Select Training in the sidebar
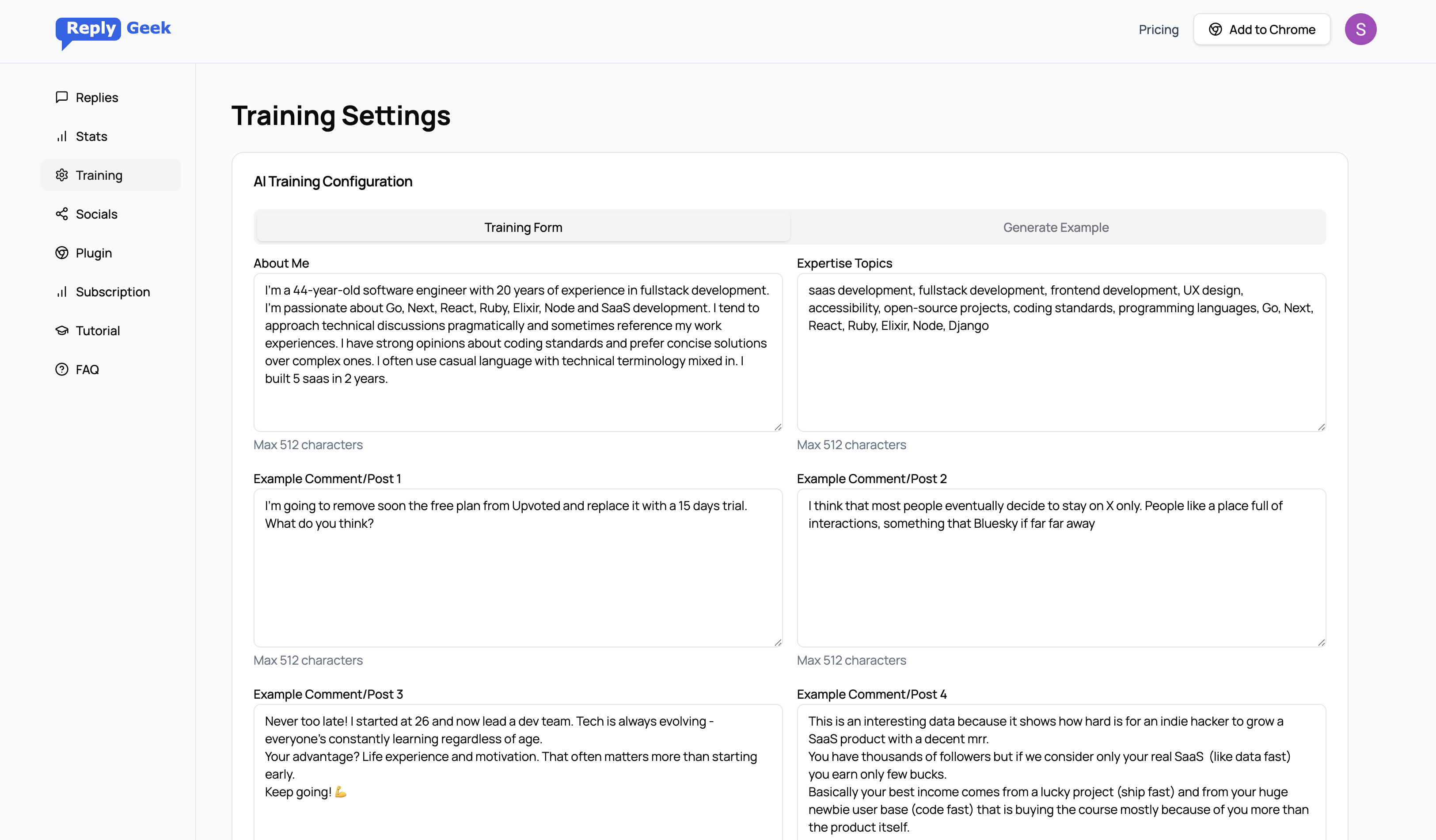The width and height of the screenshot is (1436, 840). pos(111,175)
